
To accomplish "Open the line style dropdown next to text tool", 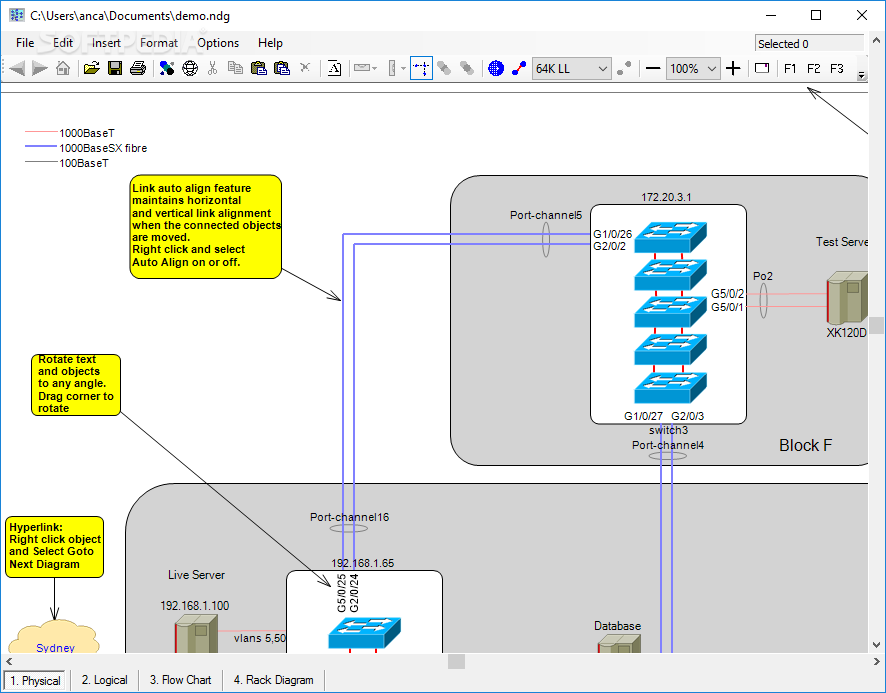I will tap(372, 68).
